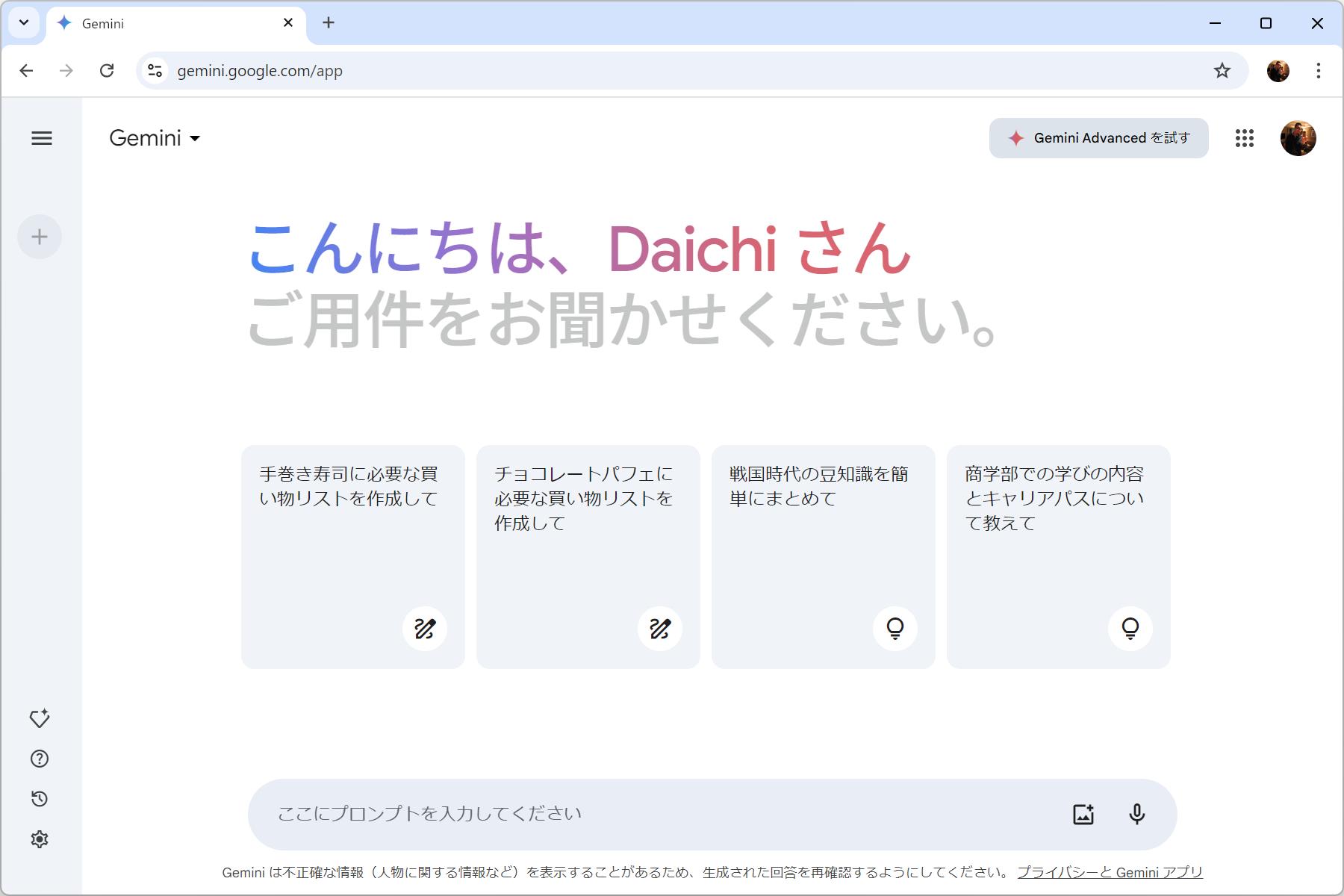Click the lightbulb icon on 戦国時代 card
The image size is (1344, 896).
tap(895, 629)
